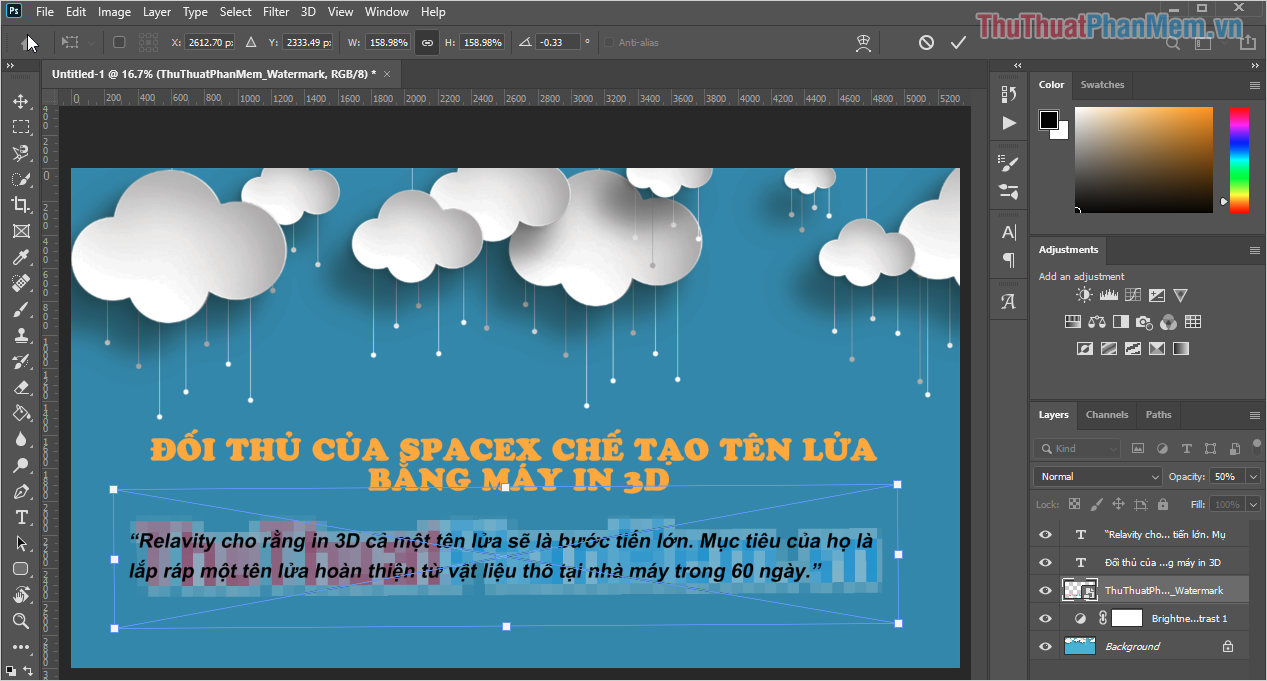Screen dimensions: 1267x681
Task: Select the Type tool
Action: coord(20,518)
